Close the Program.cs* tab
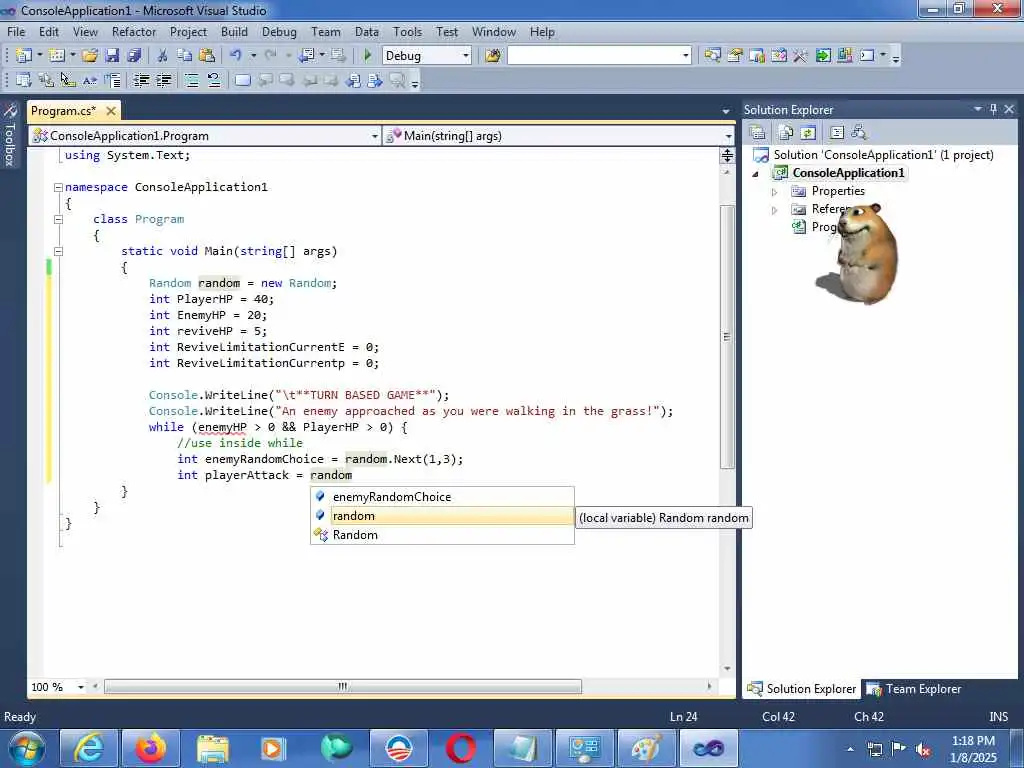Screen dimensions: 1024x768 click(111, 111)
